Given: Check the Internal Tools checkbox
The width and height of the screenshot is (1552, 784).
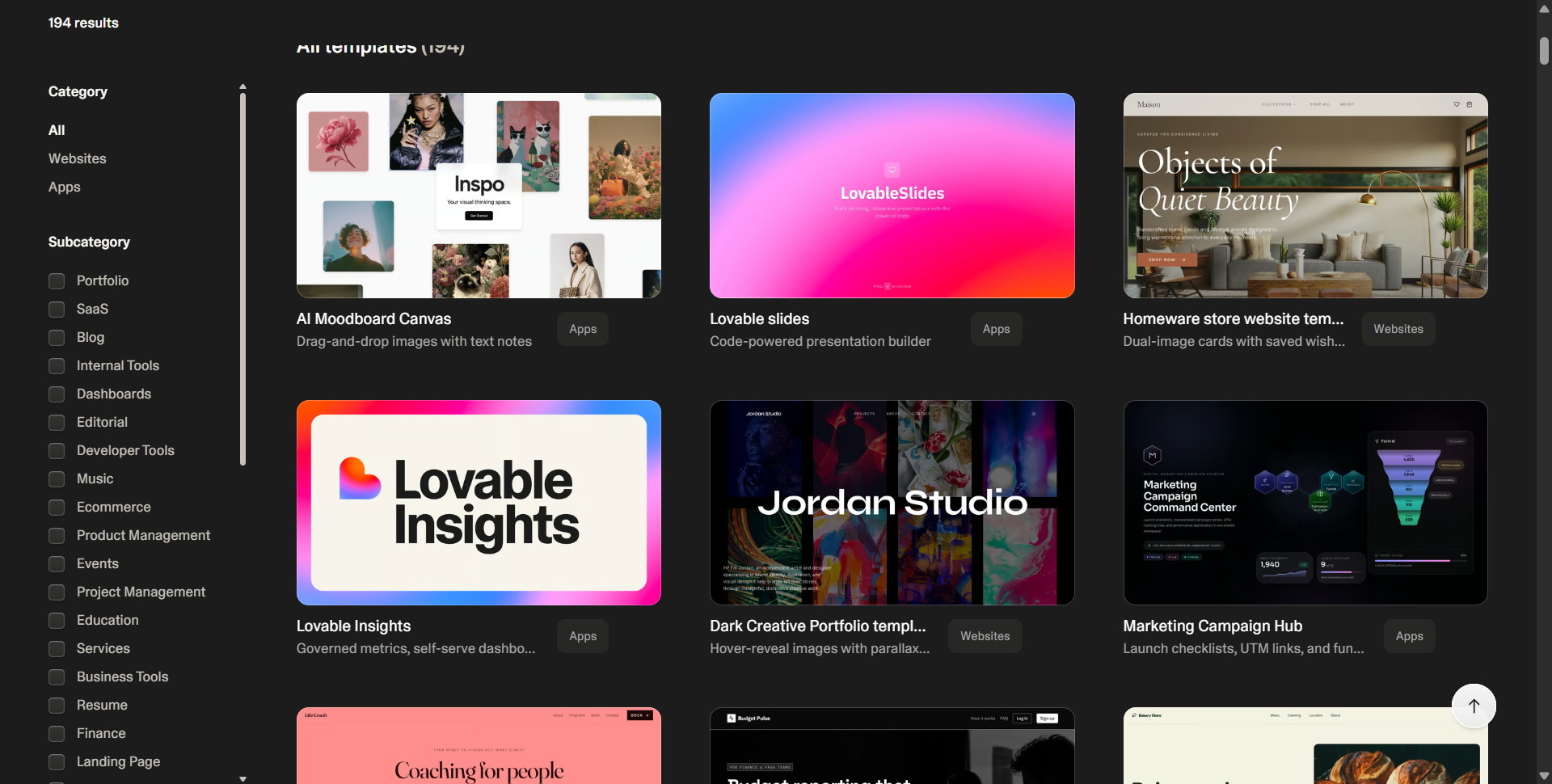Looking at the screenshot, I should [57, 366].
